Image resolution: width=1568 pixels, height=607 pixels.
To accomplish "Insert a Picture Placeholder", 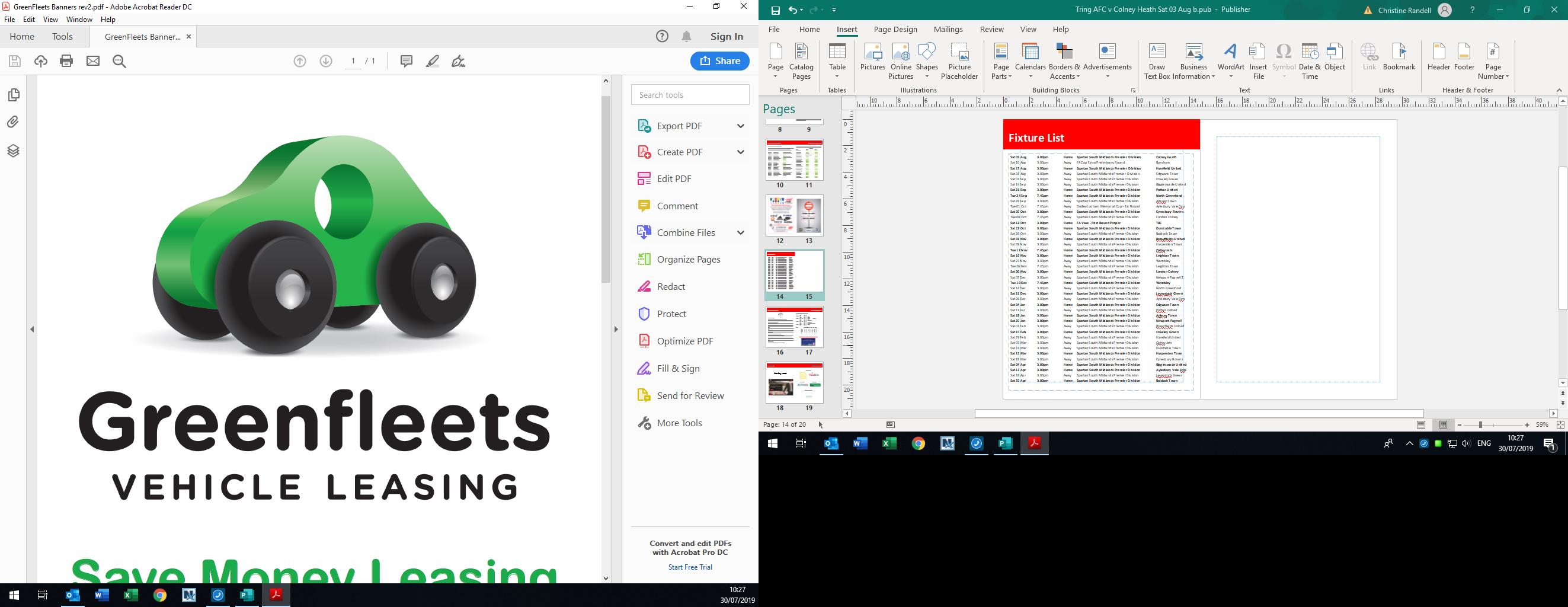I will point(959,62).
